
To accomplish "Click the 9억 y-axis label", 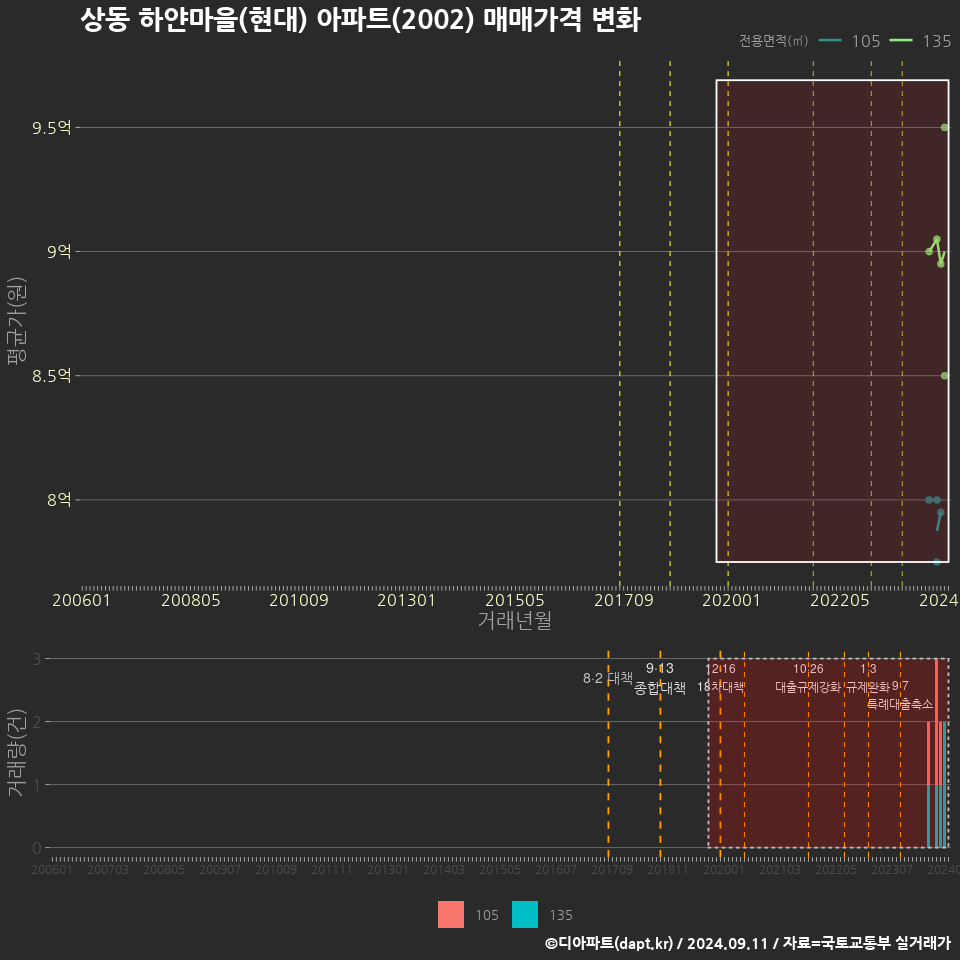I will [x=59, y=252].
